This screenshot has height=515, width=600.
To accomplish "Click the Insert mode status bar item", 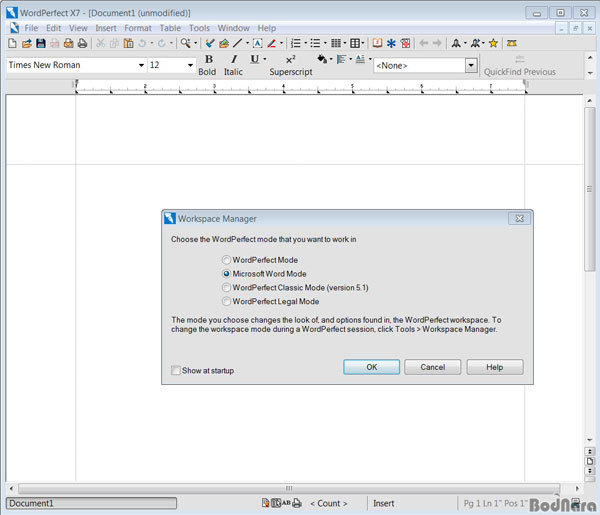I will point(383,504).
